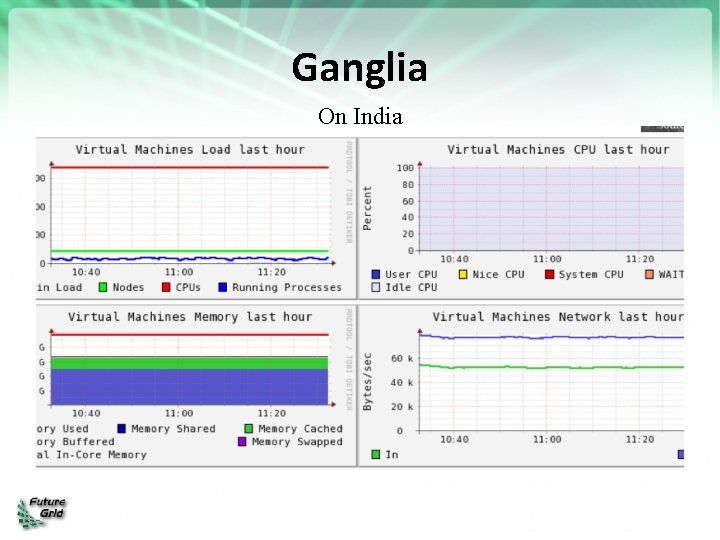The width and height of the screenshot is (720, 540).
Task: Click 'Virtual Machines Memory last hour' title
Action: (190, 317)
